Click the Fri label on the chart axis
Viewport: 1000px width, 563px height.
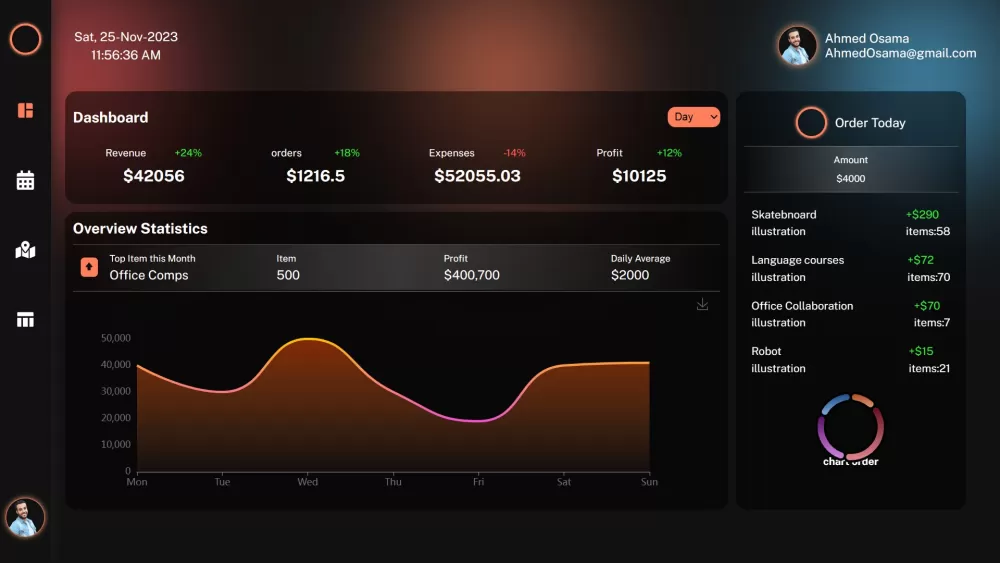pyautogui.click(x=478, y=482)
